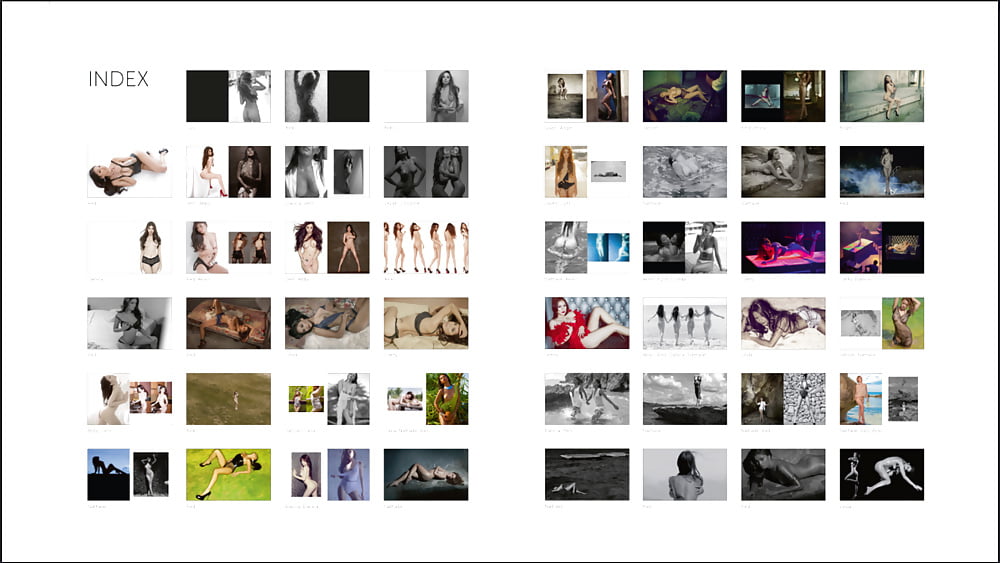Open the solid black panel thumbnail in top row
The height and width of the screenshot is (563, 1000).
click(x=207, y=96)
